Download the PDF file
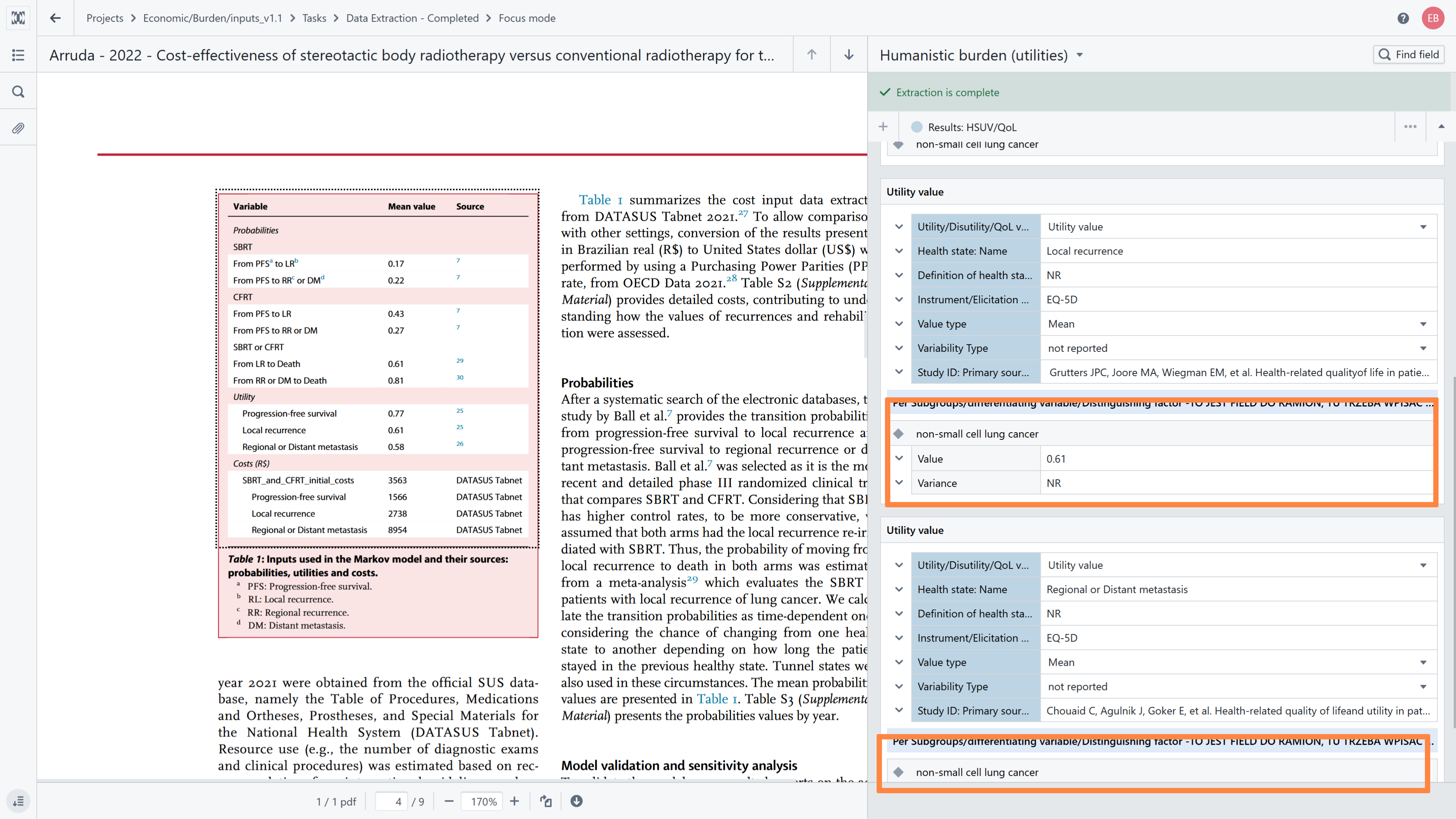 (x=576, y=801)
